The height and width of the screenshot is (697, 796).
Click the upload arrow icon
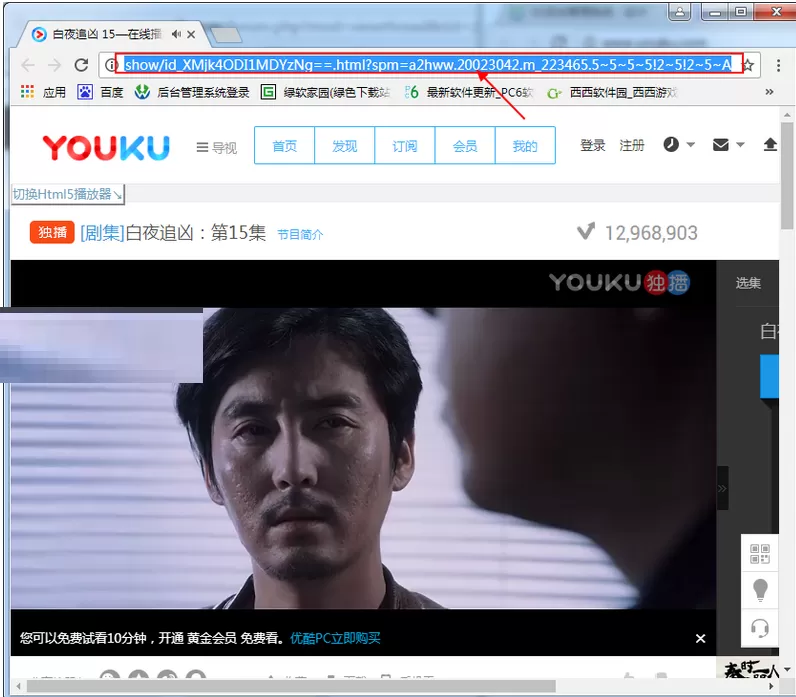tap(770, 145)
